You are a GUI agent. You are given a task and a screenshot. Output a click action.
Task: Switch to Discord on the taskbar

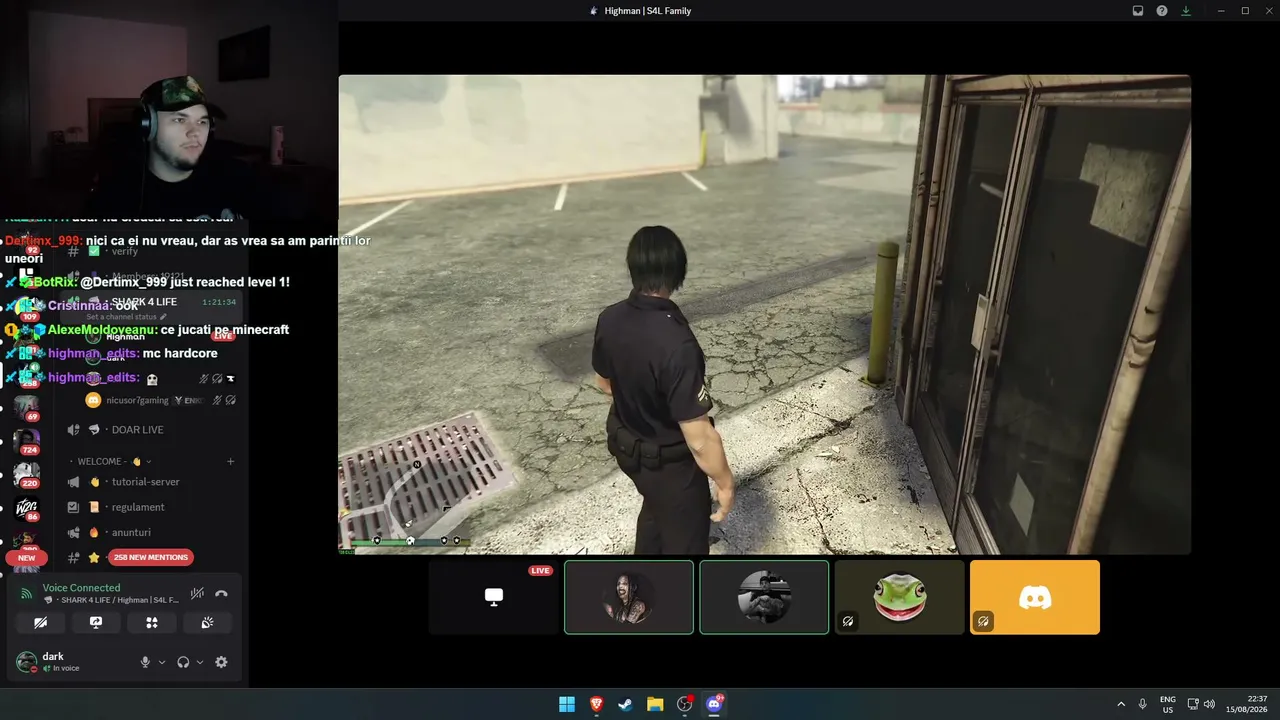tap(714, 704)
